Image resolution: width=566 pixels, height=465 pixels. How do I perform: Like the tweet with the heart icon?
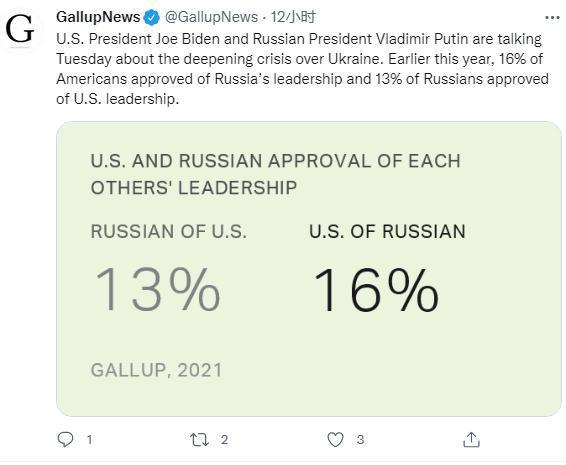coord(335,440)
